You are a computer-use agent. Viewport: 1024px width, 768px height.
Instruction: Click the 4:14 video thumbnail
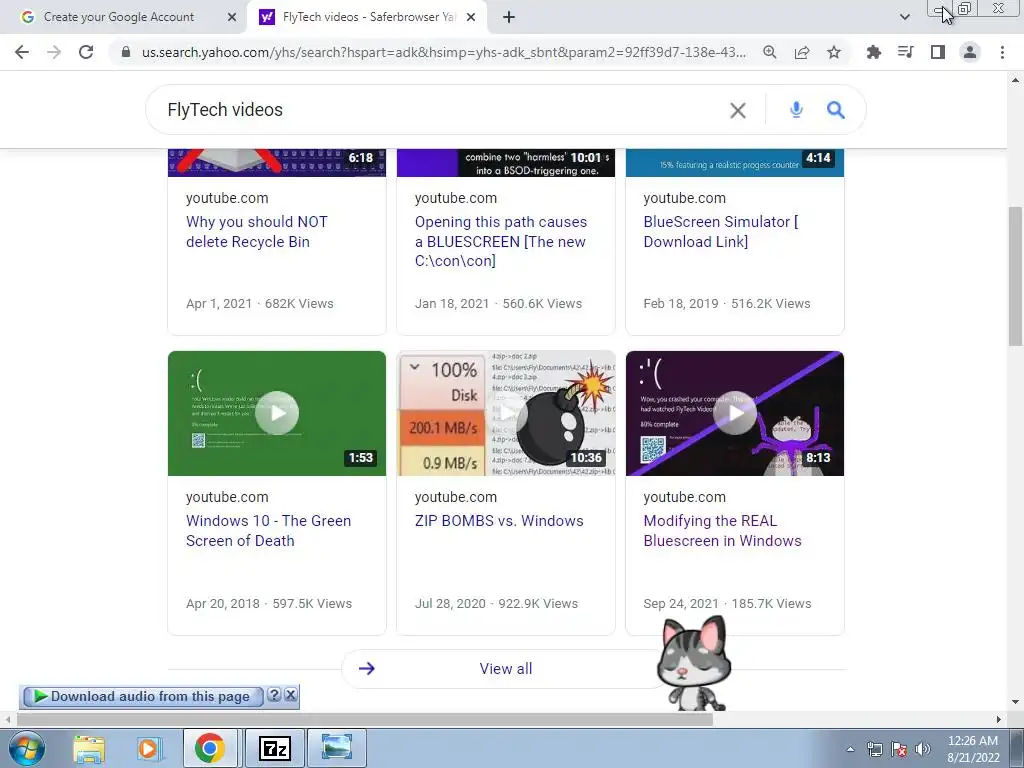coord(735,163)
